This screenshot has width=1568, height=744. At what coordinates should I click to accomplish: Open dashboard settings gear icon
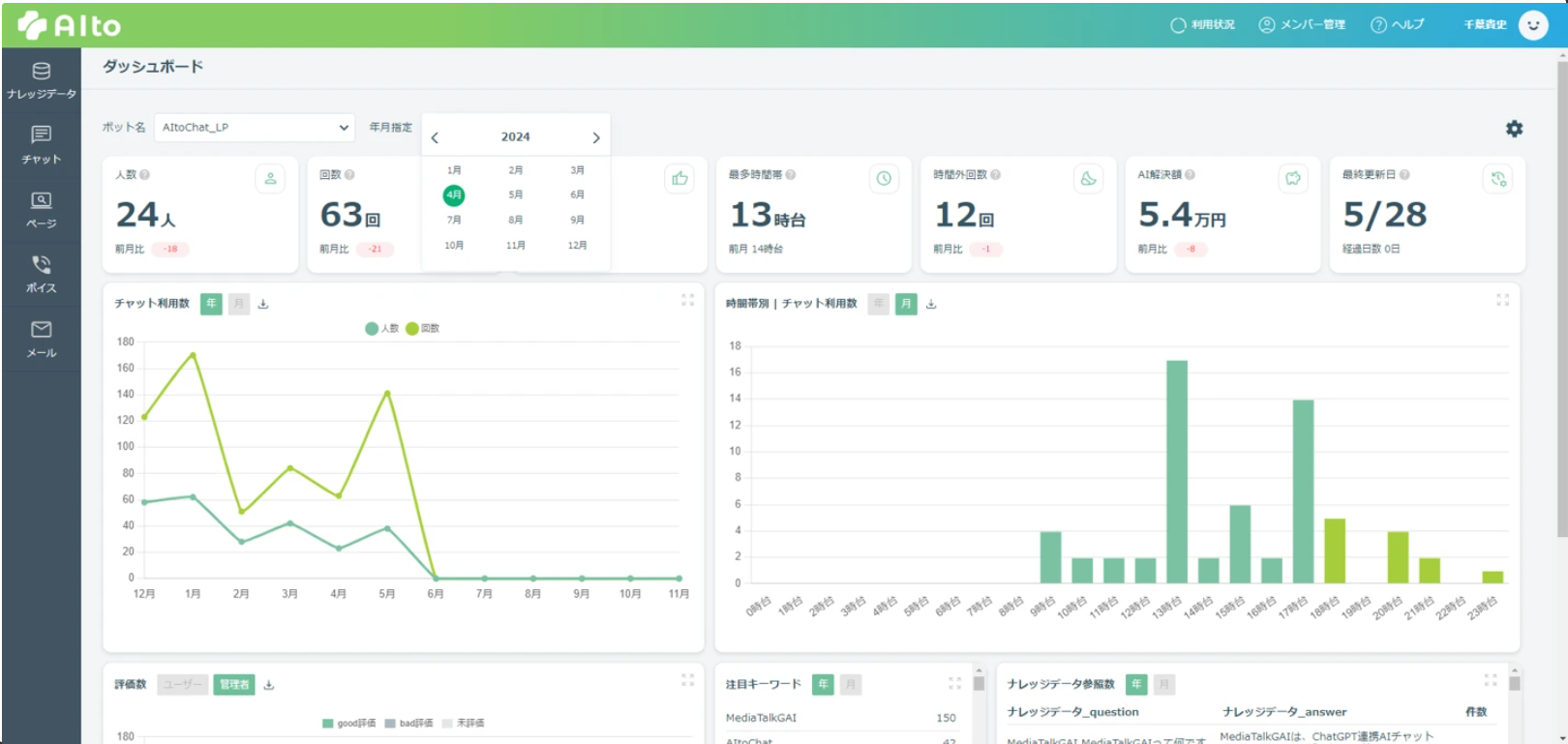pos(1514,129)
